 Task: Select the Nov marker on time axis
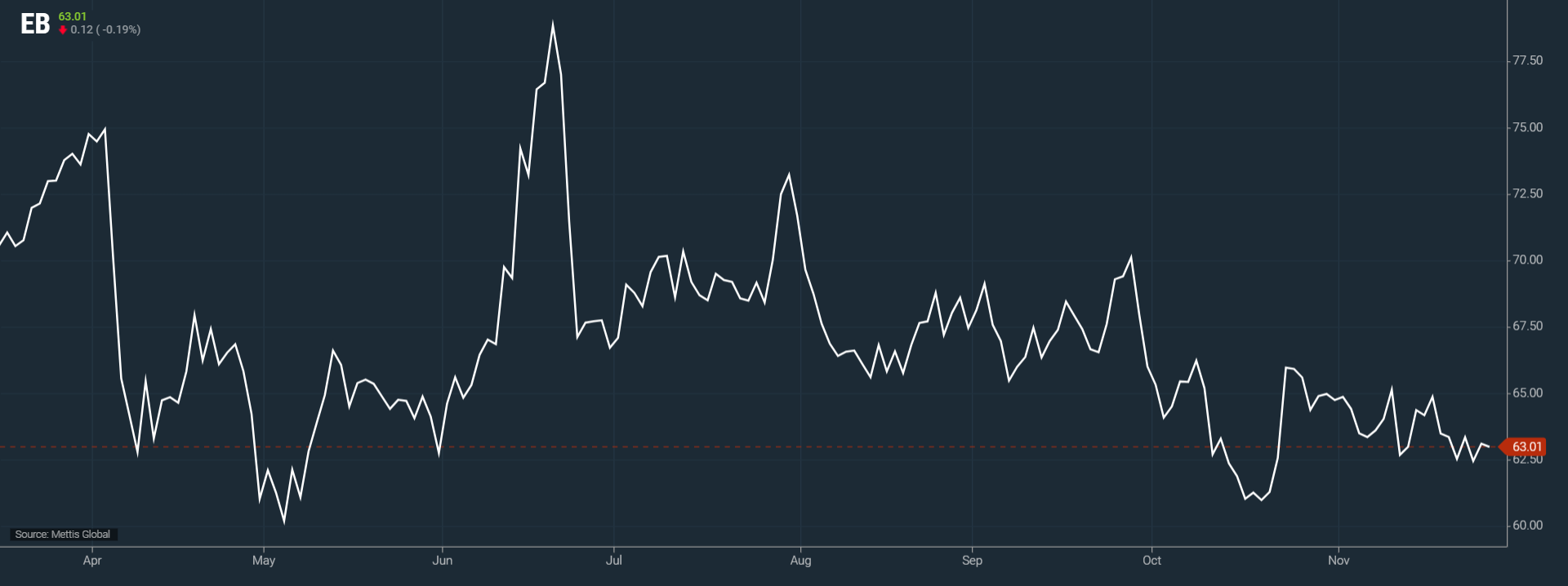pyautogui.click(x=1339, y=561)
